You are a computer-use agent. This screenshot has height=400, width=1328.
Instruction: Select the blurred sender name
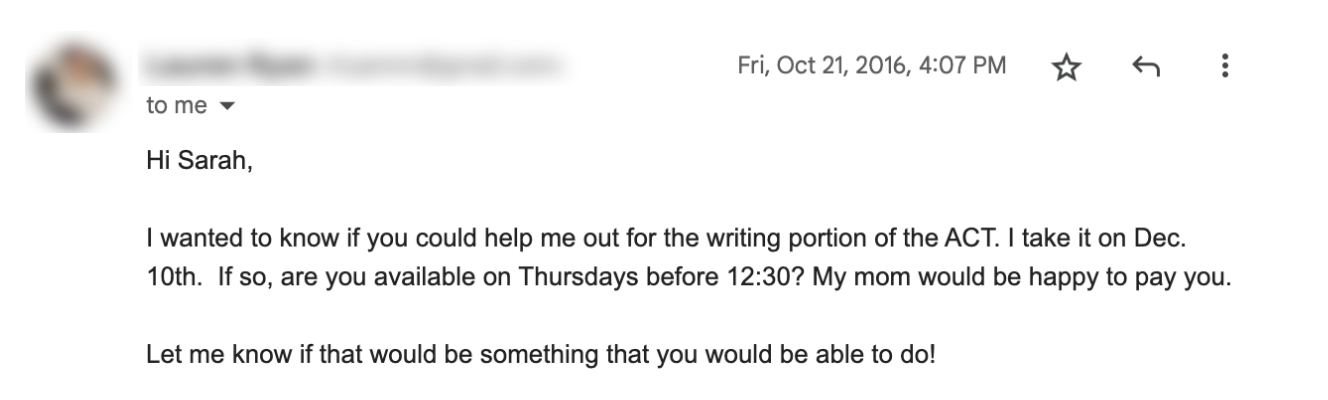click(231, 67)
